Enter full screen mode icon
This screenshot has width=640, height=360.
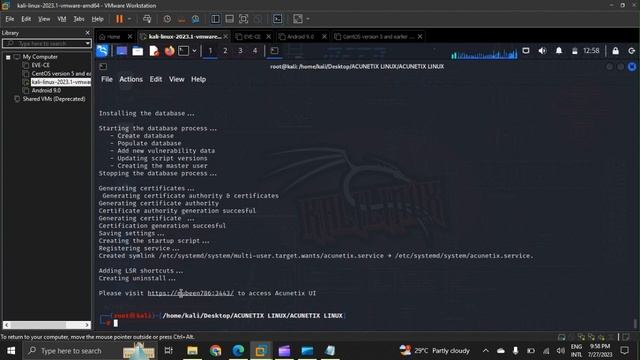coord(244,19)
